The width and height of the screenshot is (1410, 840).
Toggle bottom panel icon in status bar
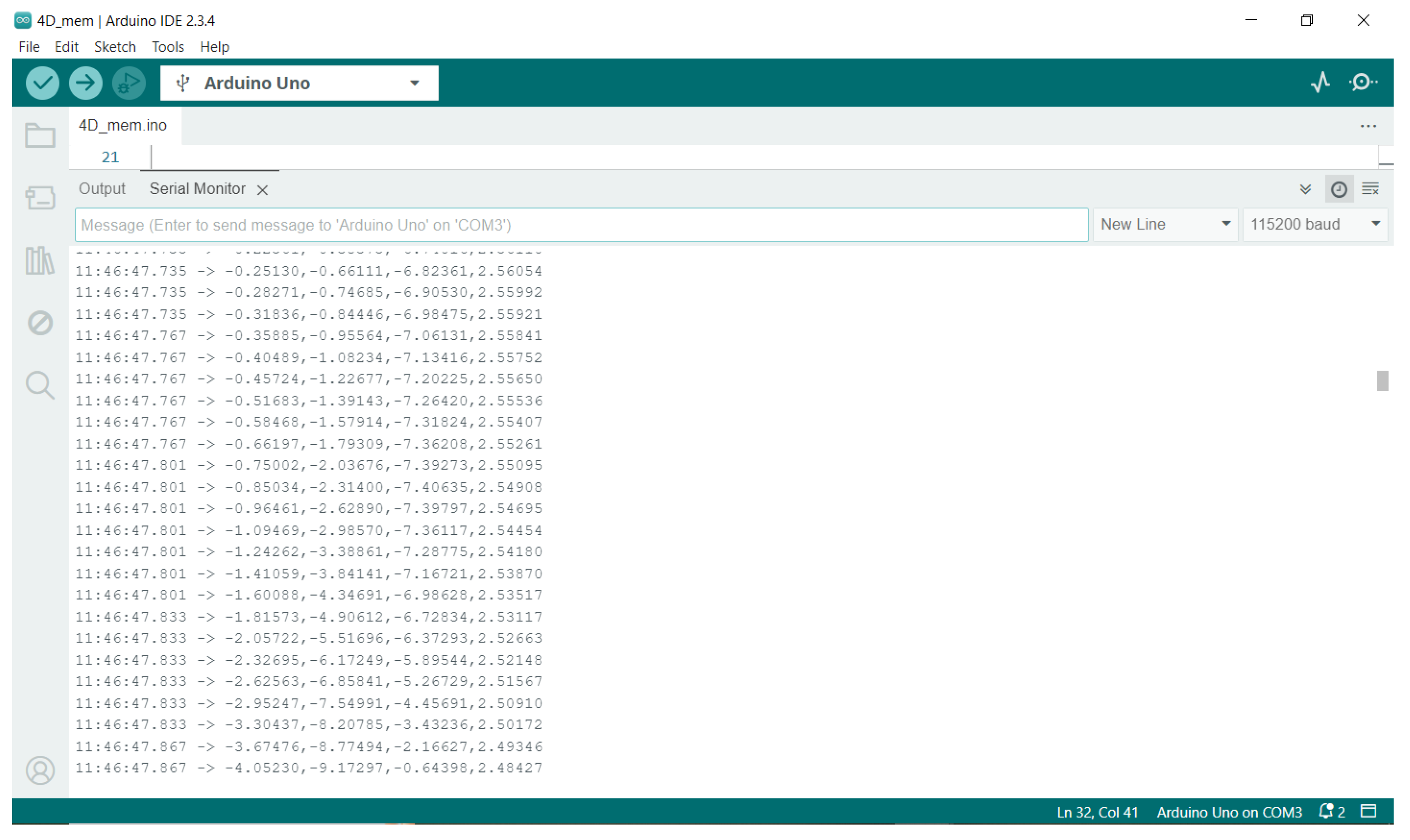click(1369, 811)
